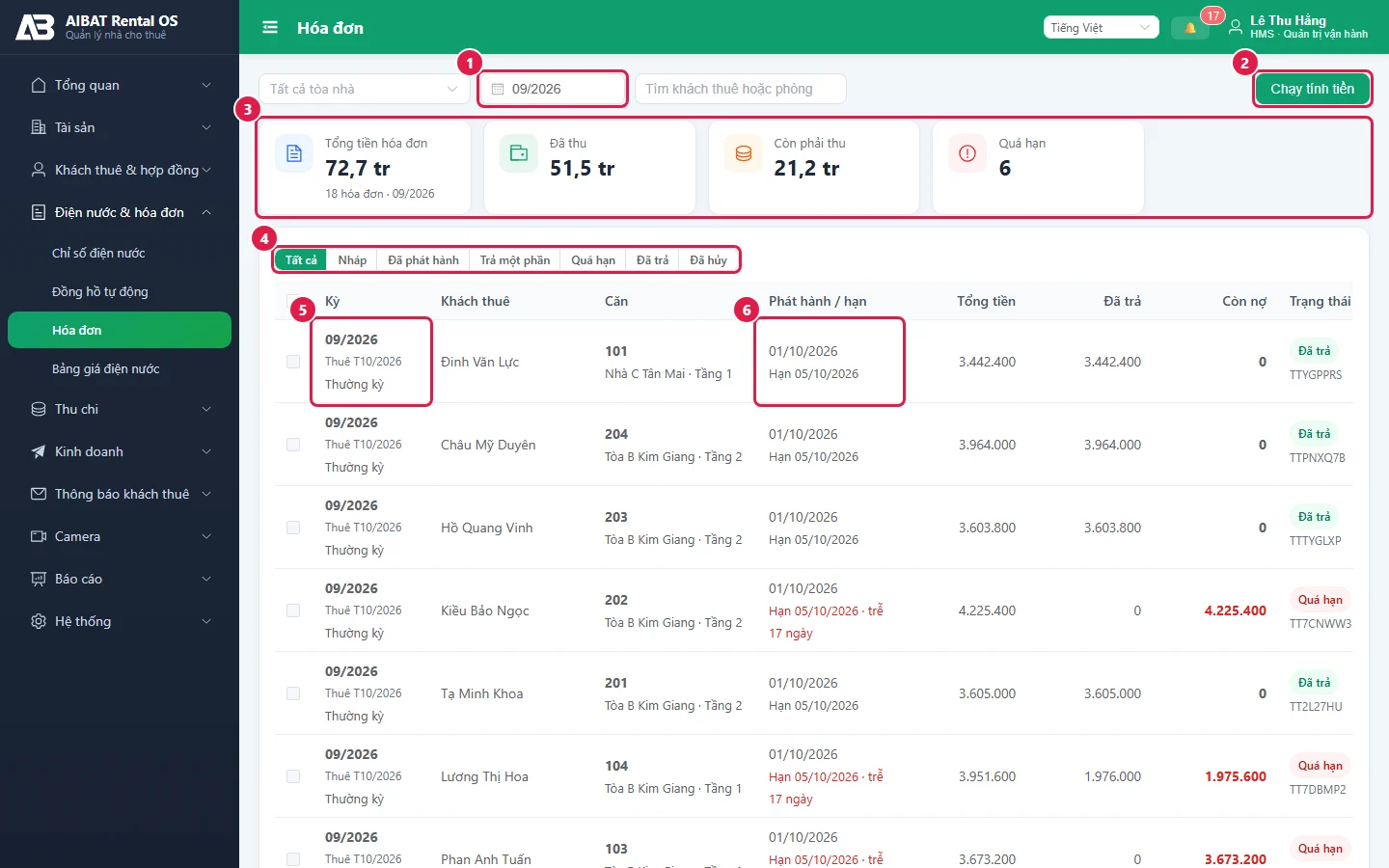This screenshot has width=1389, height=868.
Task: Click the Tổng quan home icon
Action: coord(39,85)
